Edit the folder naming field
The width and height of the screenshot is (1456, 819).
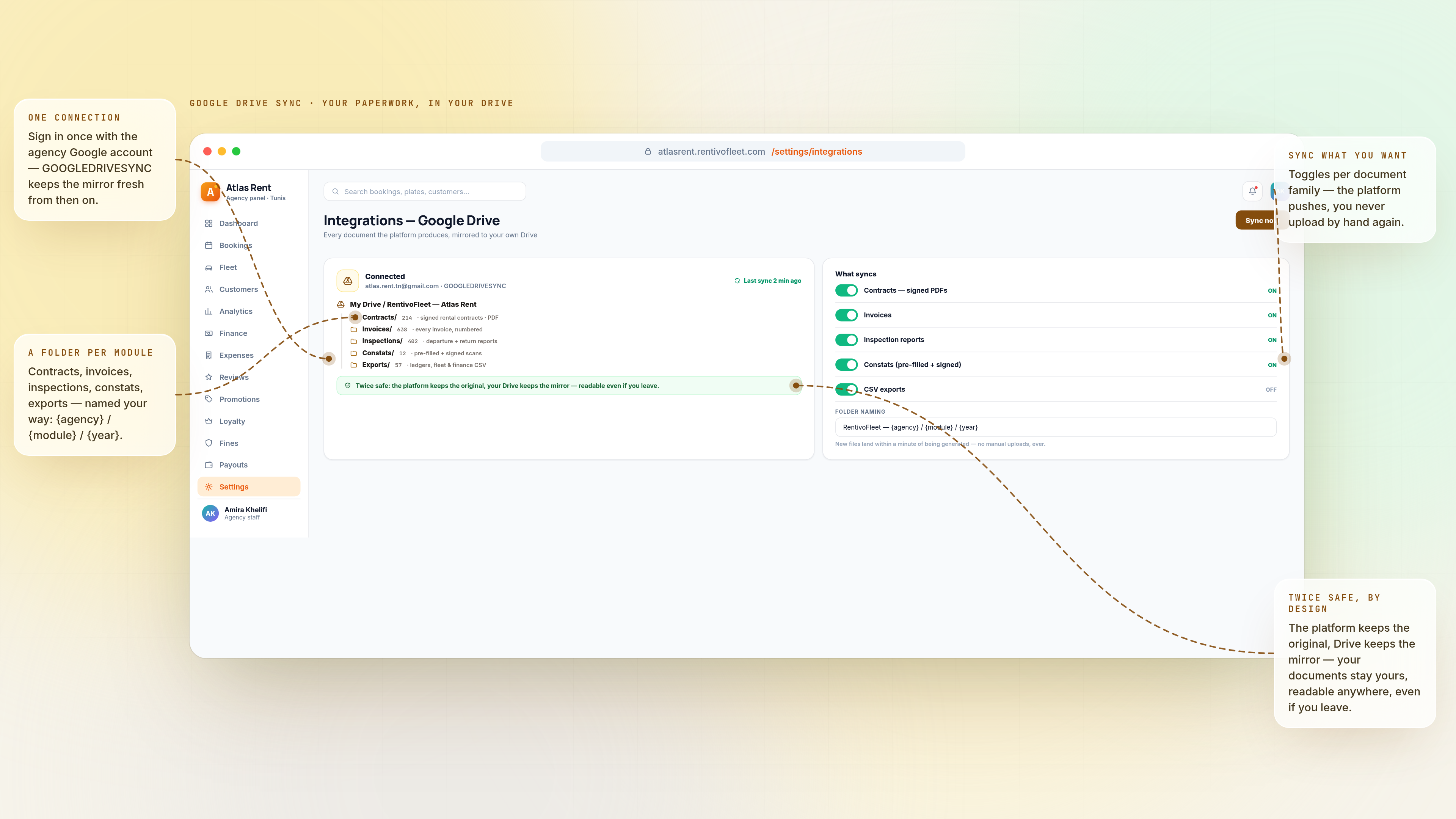click(1055, 427)
